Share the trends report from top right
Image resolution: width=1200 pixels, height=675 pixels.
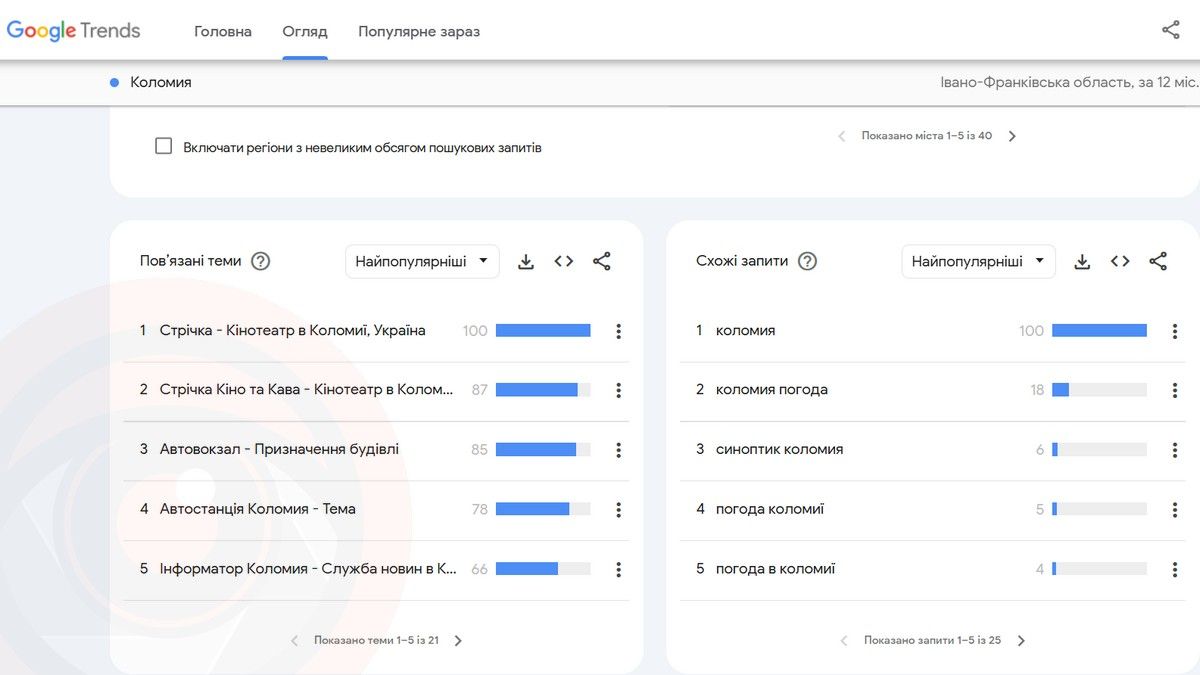[1170, 30]
